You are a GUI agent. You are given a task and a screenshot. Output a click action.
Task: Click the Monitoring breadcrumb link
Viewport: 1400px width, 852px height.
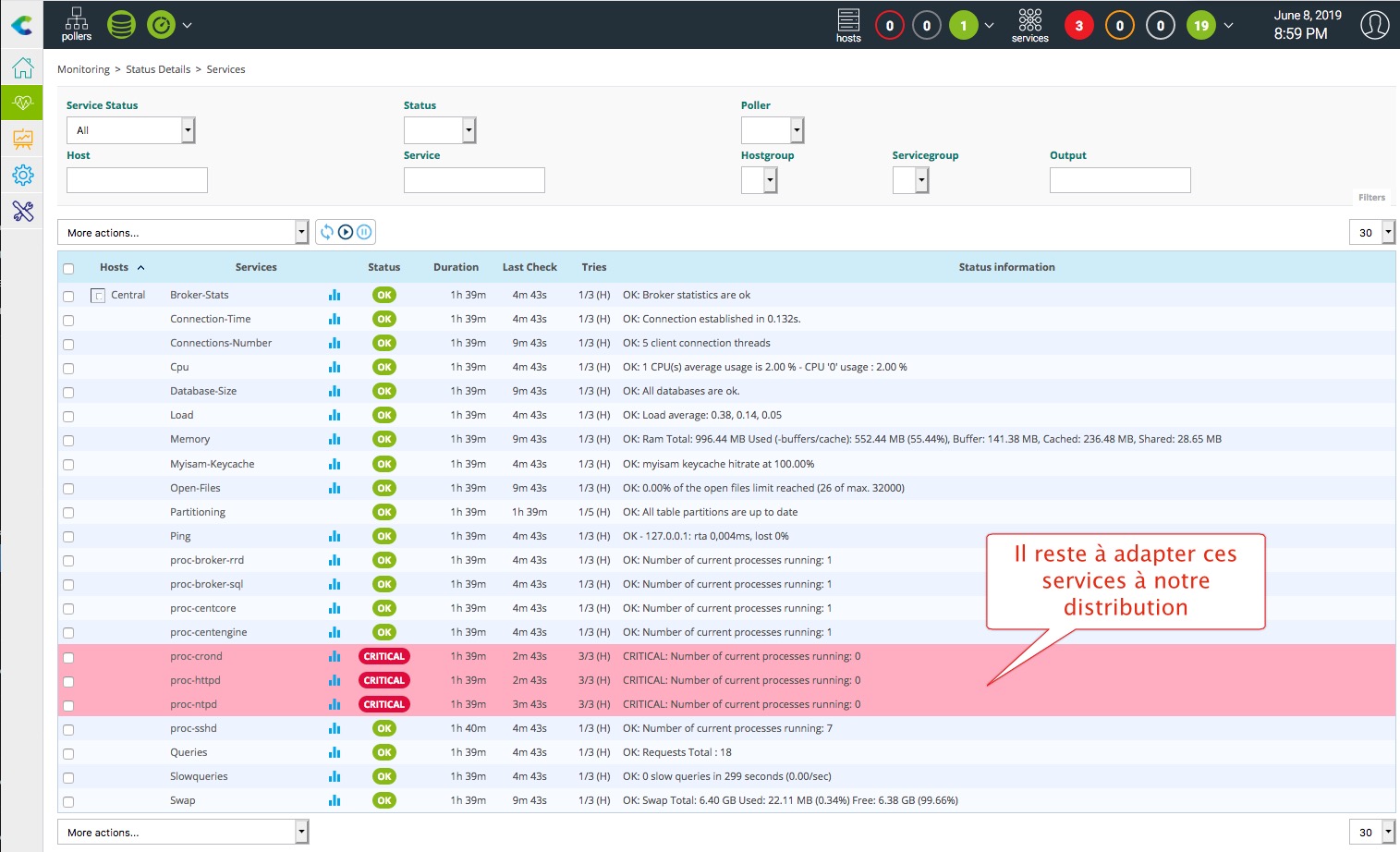(x=83, y=69)
